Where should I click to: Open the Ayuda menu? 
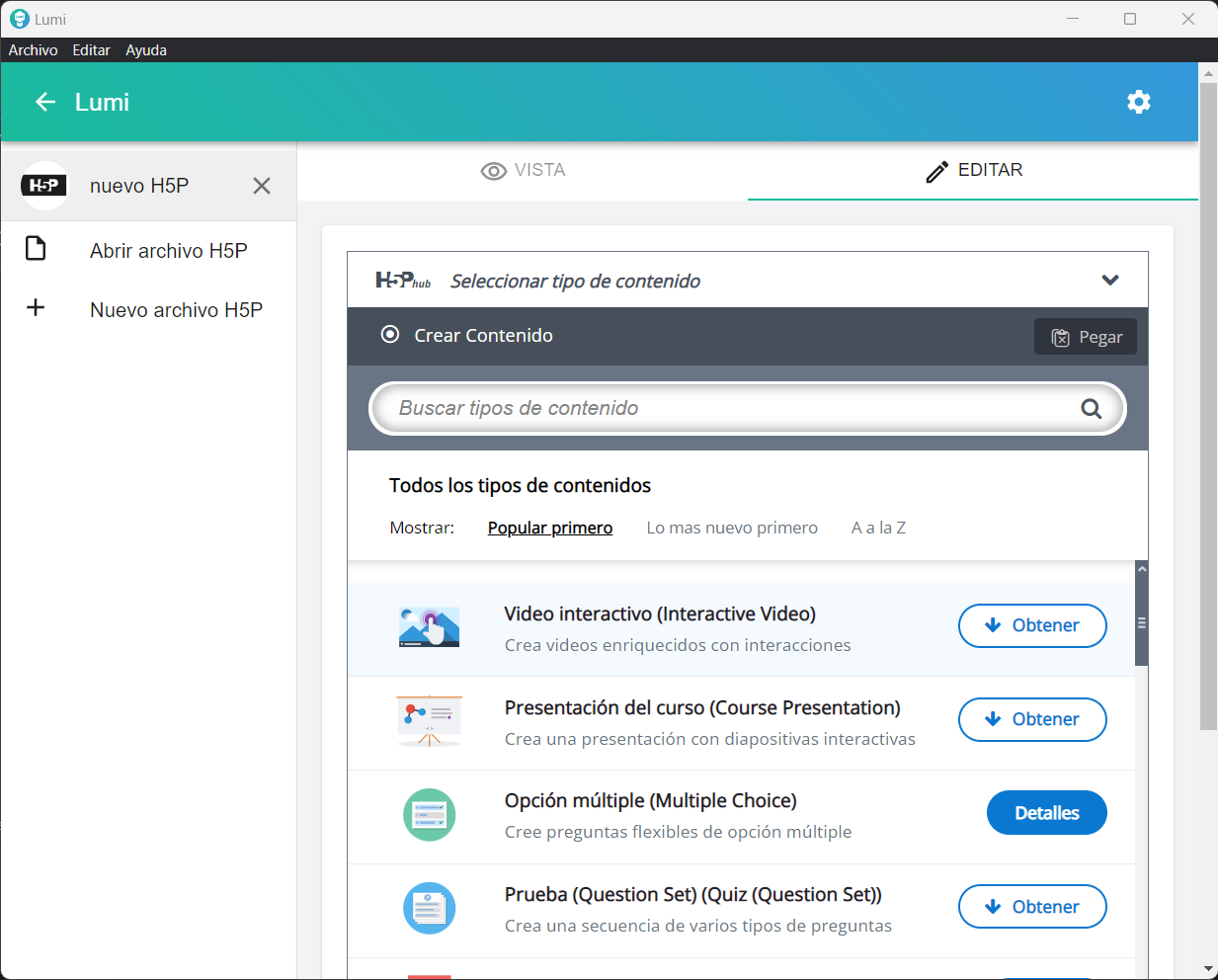point(146,50)
